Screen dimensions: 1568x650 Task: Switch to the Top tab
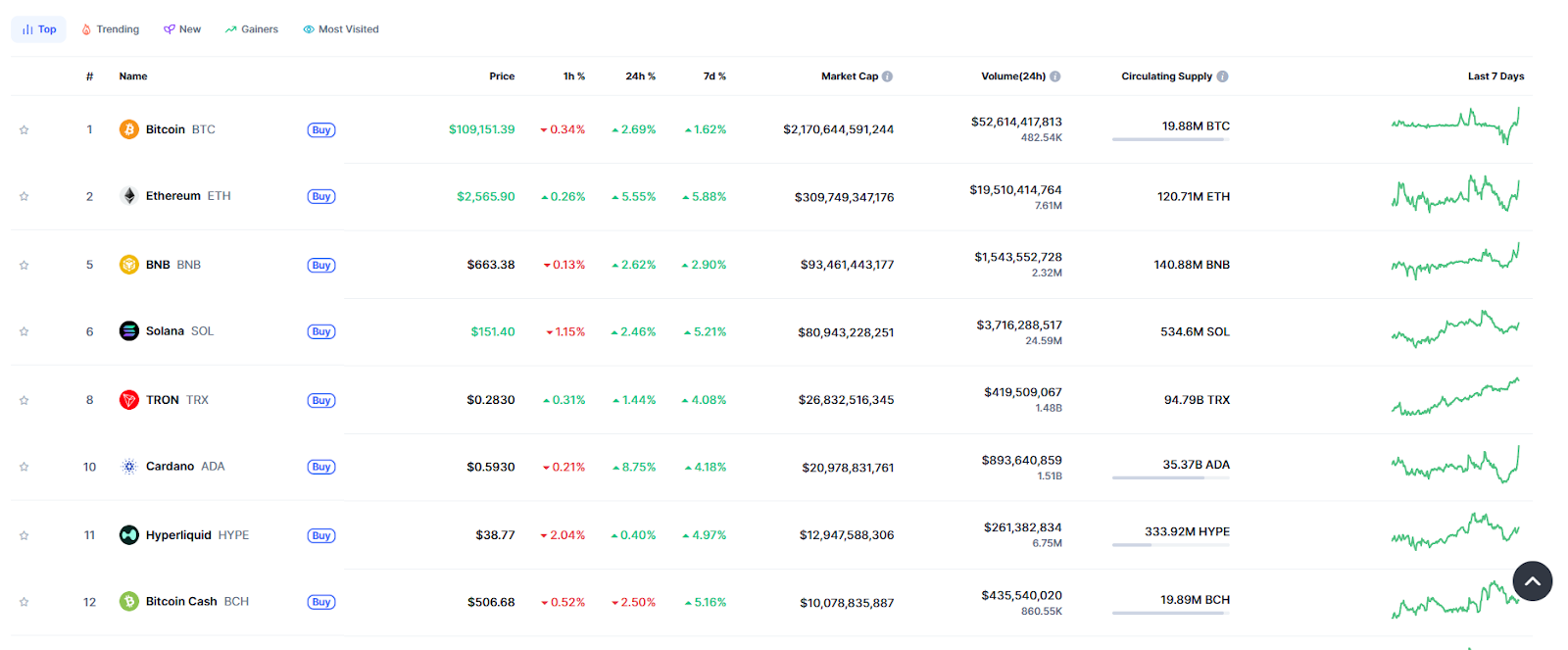coord(39,29)
